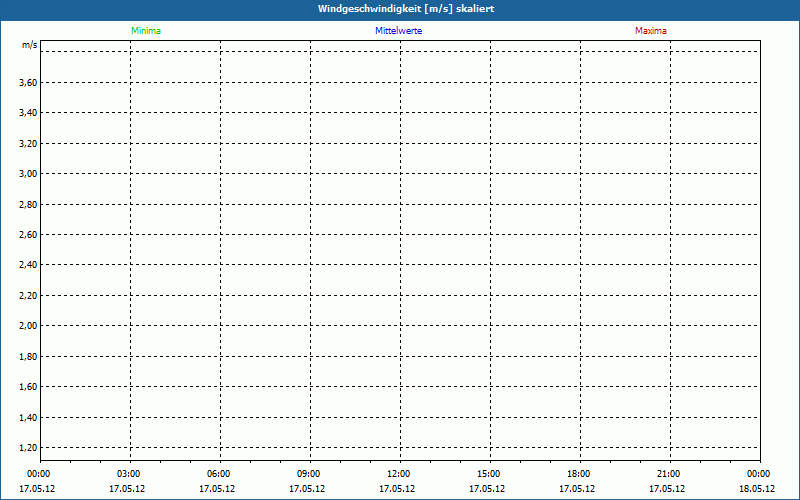Click the 3,40 y-axis value
This screenshot has width=800, height=500.
click(28, 113)
